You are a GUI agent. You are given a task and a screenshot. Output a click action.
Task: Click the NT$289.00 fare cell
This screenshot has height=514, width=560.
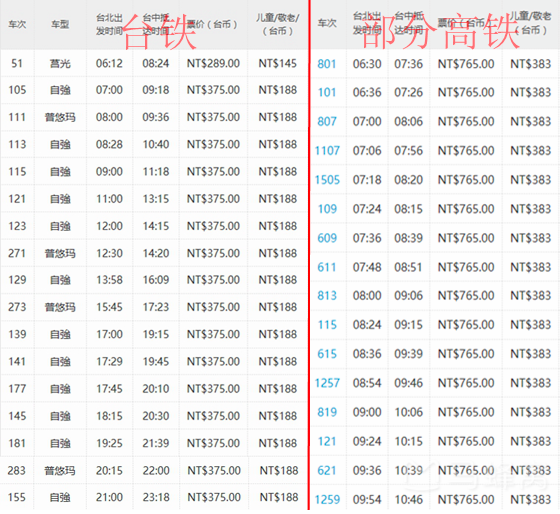[213, 64]
